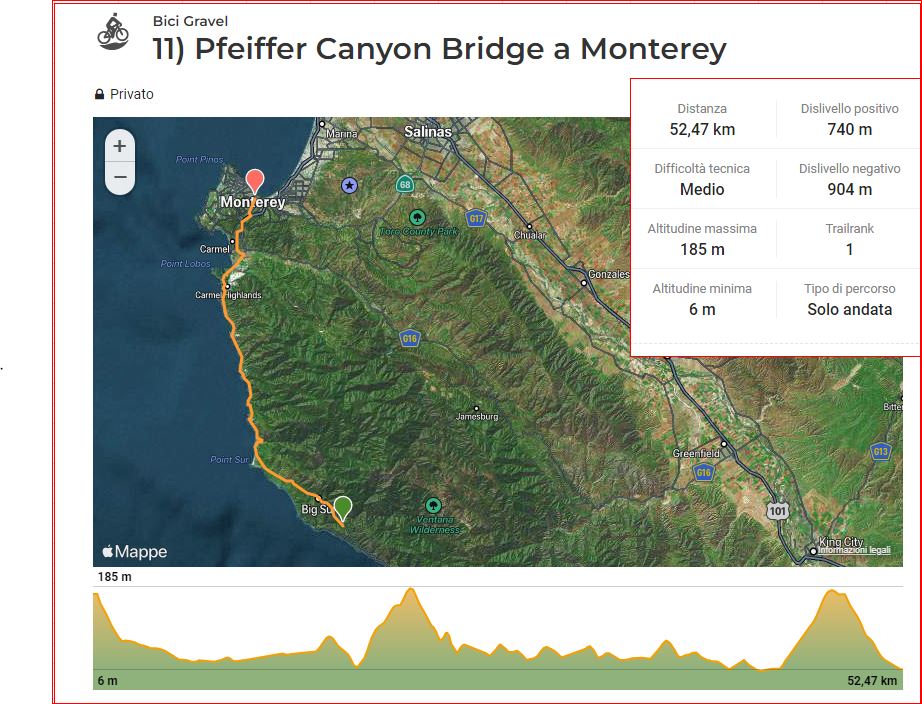Click the Apple Mappe logo
This screenshot has width=922, height=704.
pos(135,551)
